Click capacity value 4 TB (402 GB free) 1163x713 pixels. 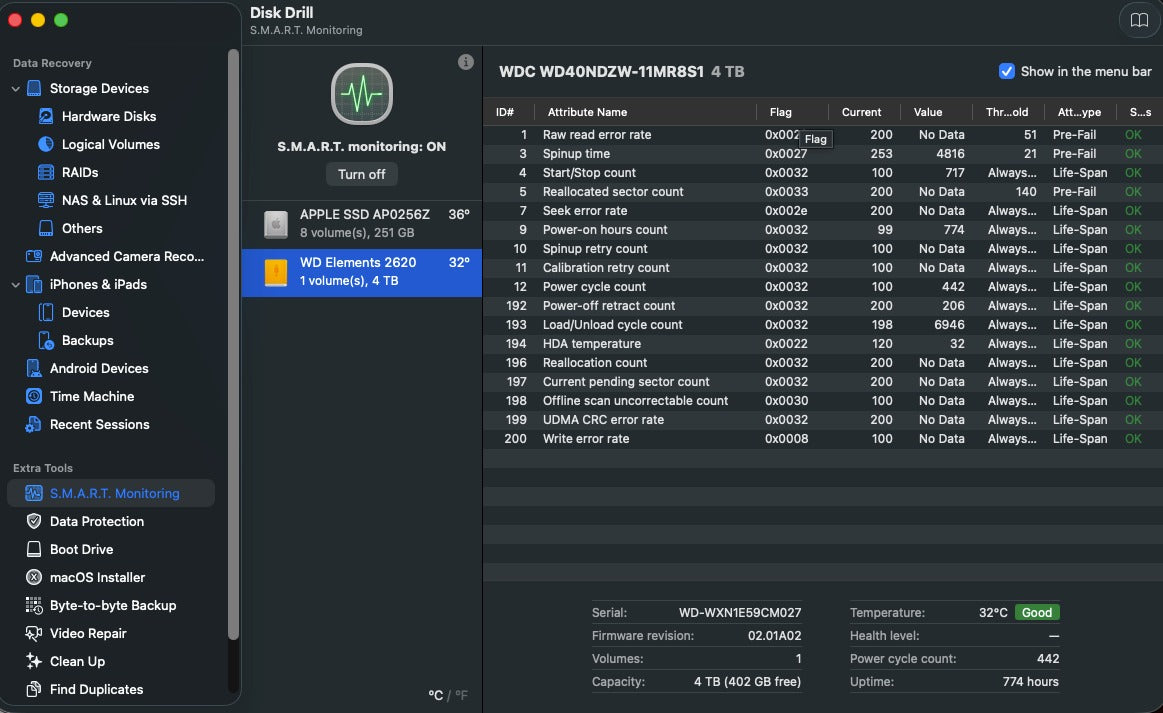point(747,682)
